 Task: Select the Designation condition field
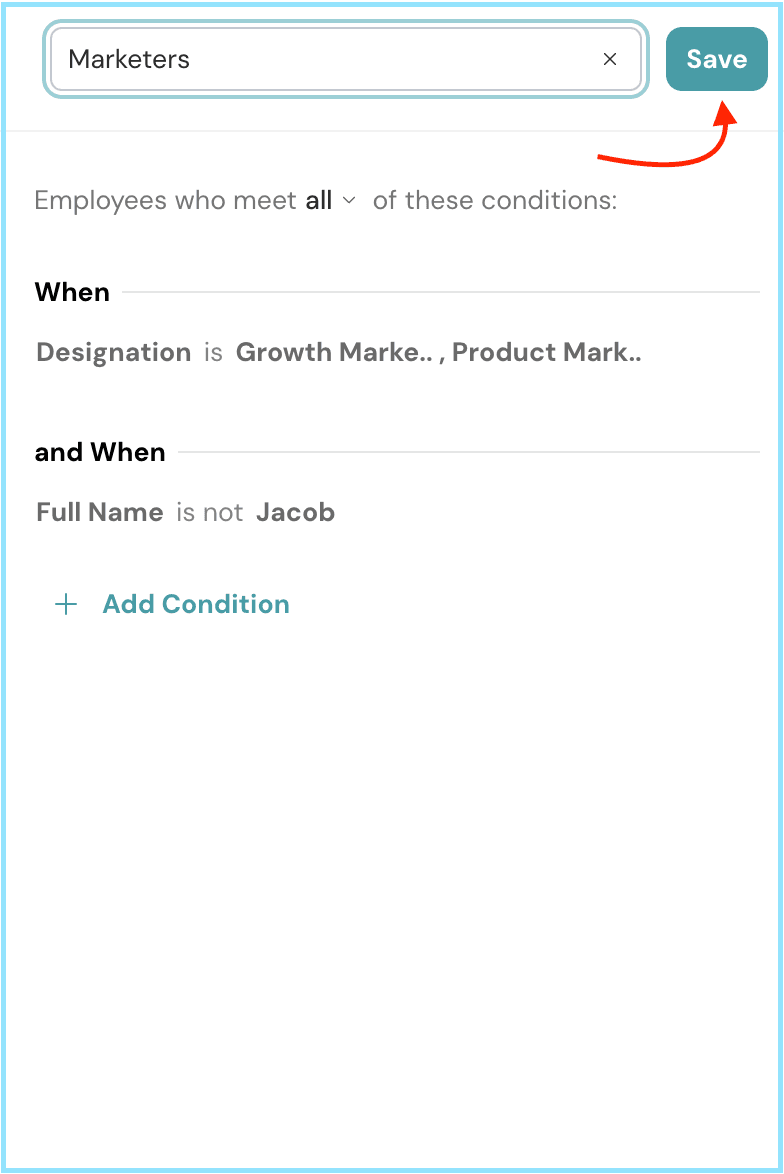point(114,352)
